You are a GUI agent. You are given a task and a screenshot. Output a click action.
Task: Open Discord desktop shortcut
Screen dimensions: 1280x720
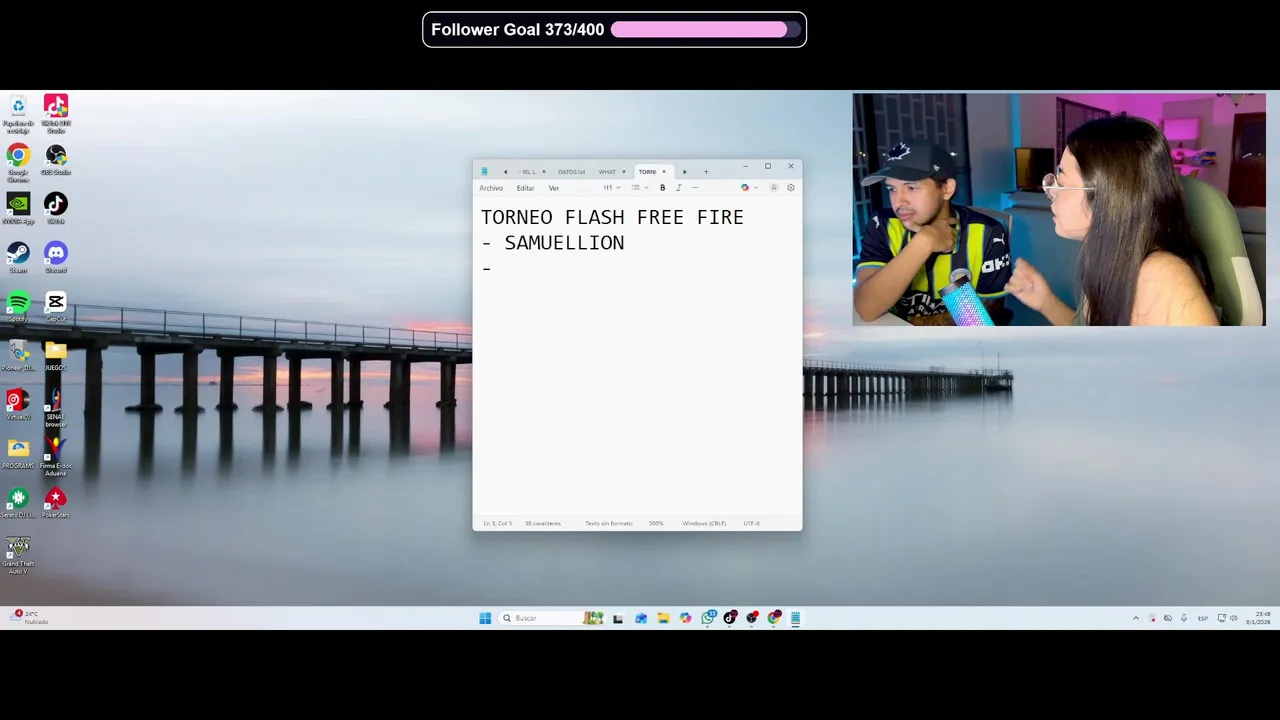[x=56, y=258]
